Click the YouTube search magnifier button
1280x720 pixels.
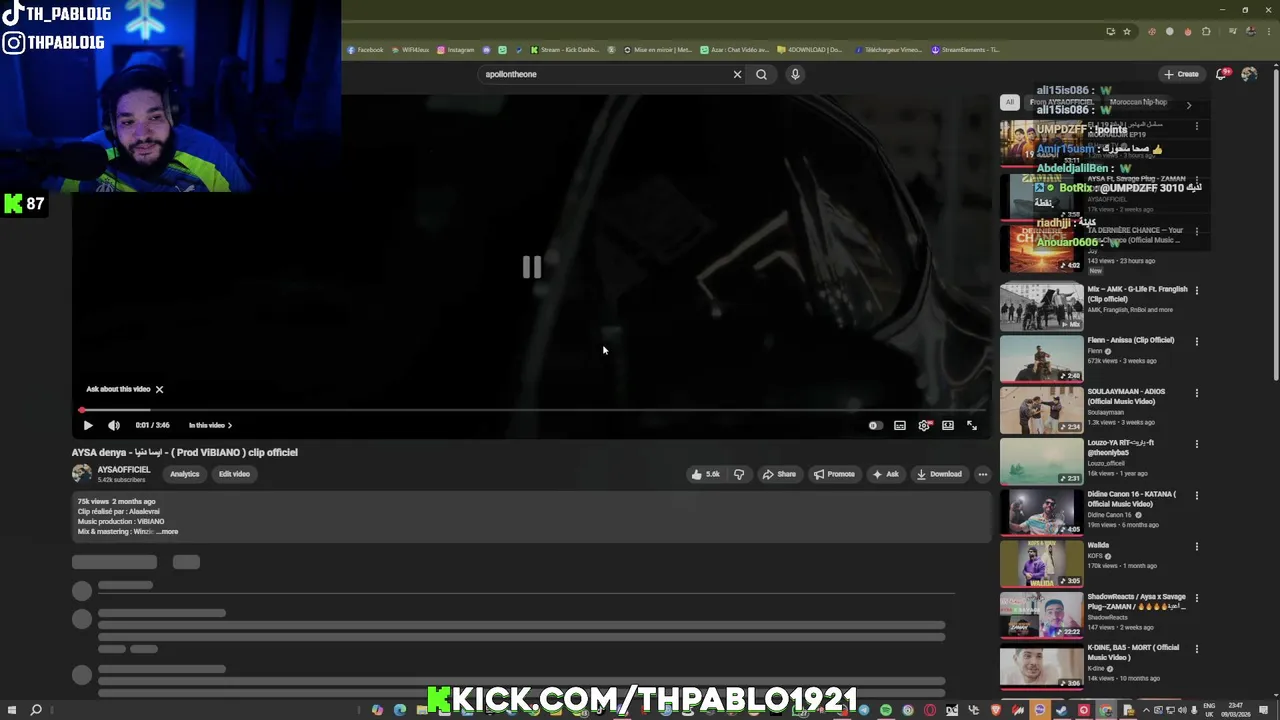click(x=762, y=74)
